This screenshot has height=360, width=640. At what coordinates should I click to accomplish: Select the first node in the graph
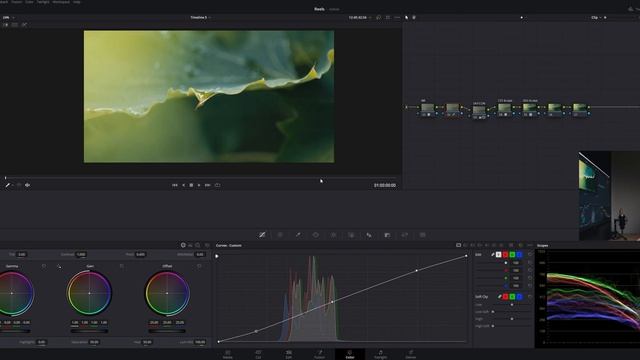point(427,109)
